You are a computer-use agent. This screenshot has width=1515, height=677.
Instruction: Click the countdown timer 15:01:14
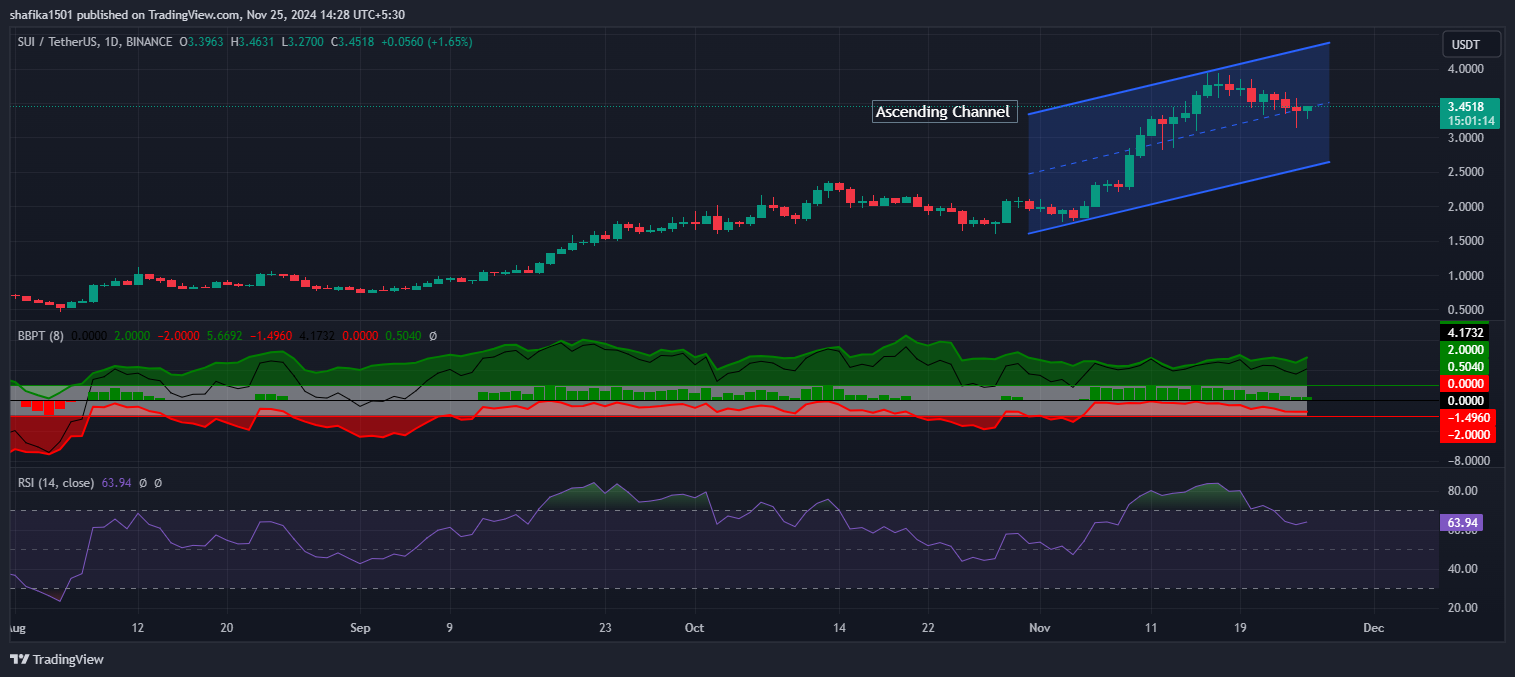tap(1468, 121)
